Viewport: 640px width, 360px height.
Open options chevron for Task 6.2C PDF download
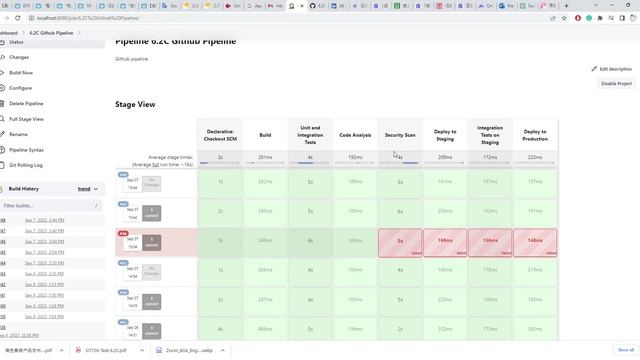[142, 350]
